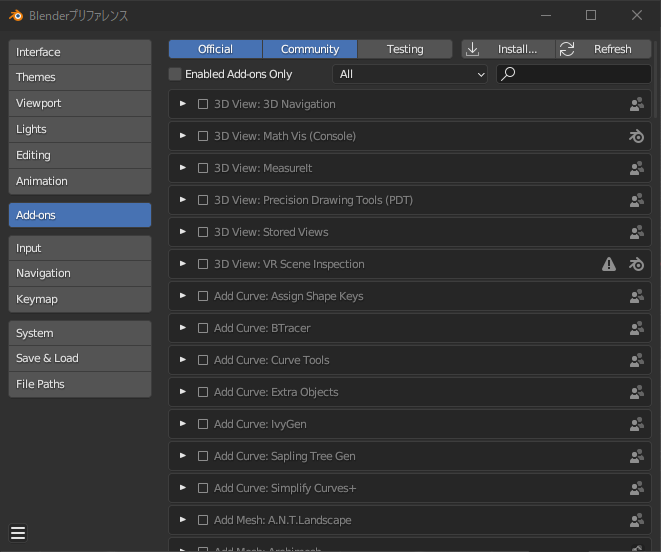Screen dimensions: 661x552
Task: Open the hamburger preferences menu
Action: (18, 533)
